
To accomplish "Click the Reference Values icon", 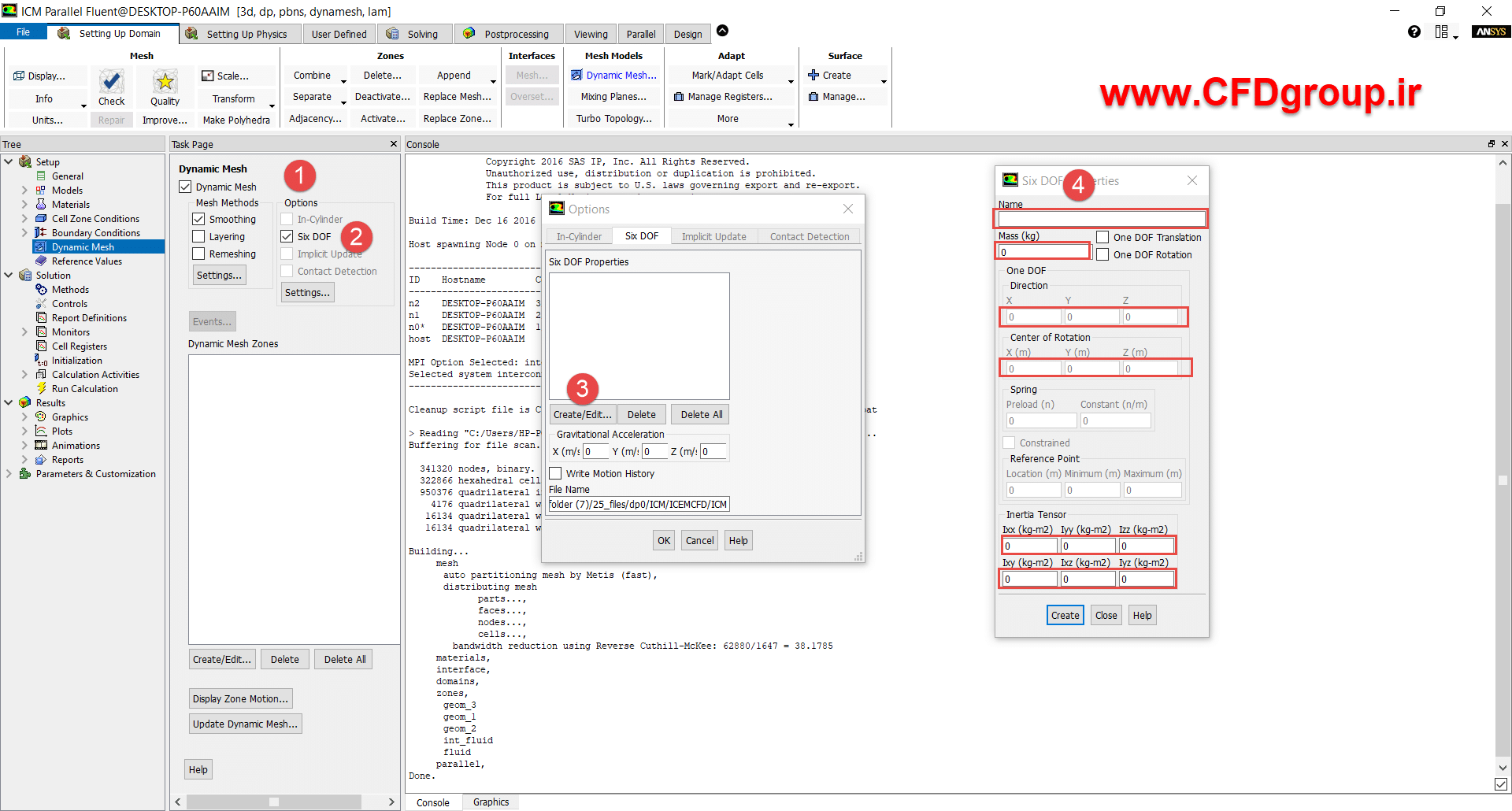I will tap(41, 261).
